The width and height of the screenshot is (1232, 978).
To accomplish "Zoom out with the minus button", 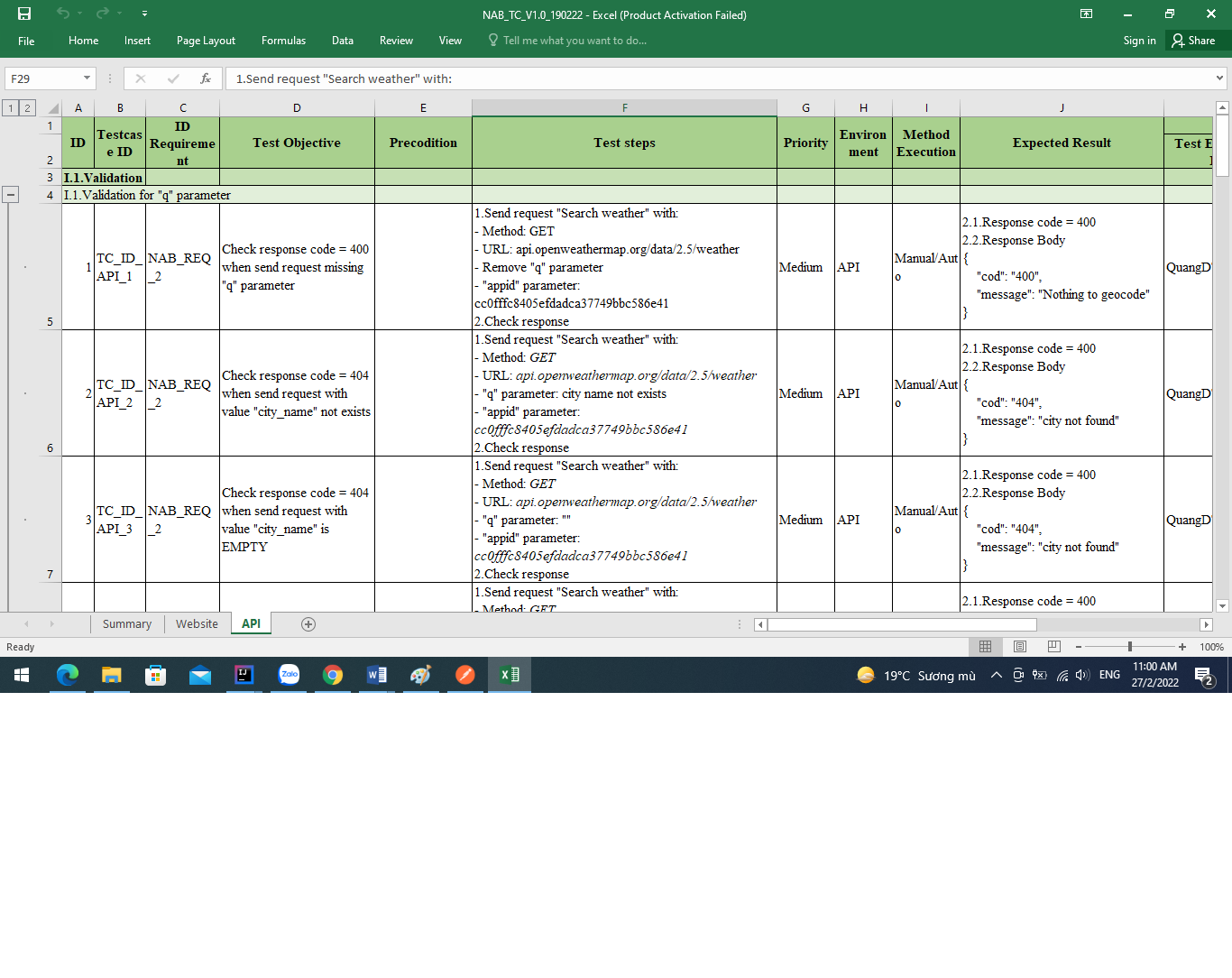I will 1079,647.
